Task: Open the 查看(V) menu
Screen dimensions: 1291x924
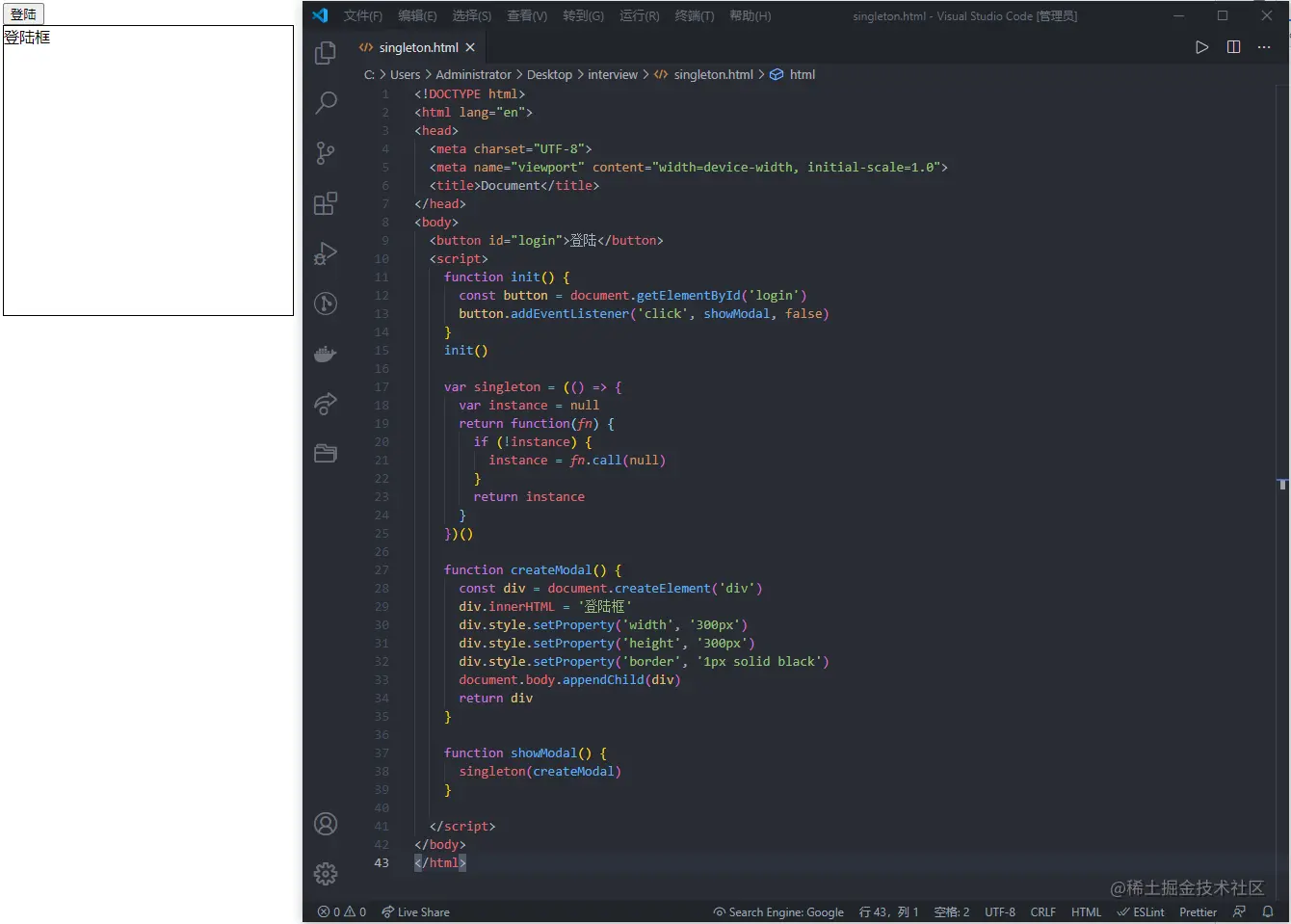Action: pyautogui.click(x=527, y=15)
